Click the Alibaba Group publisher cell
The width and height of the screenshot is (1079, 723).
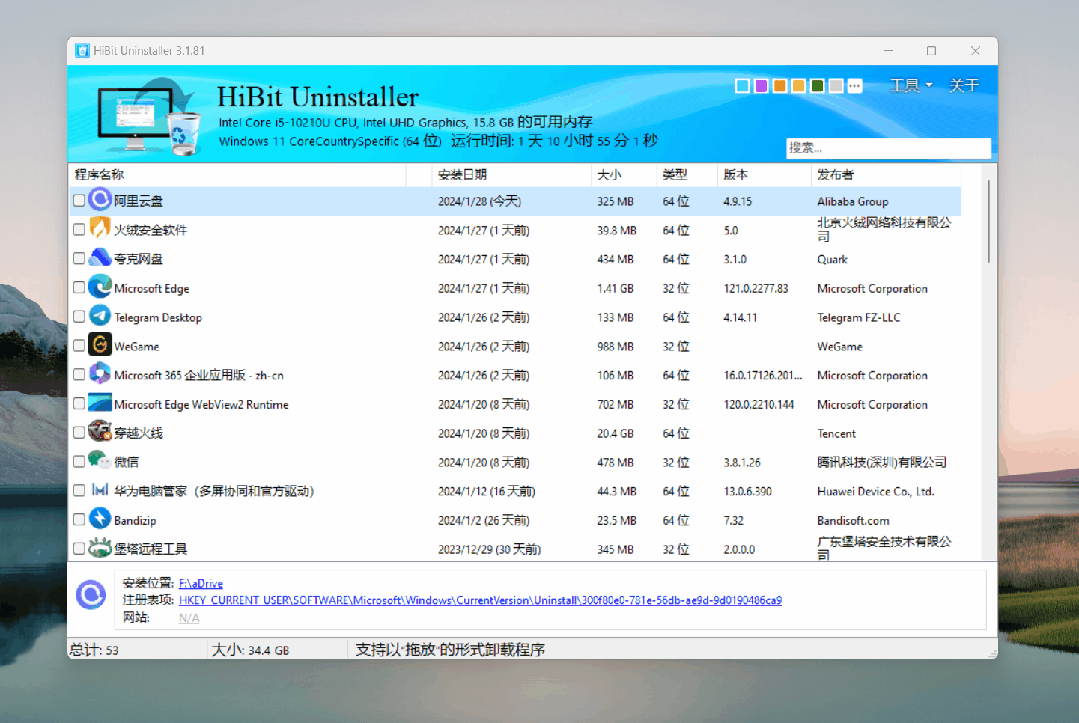[853, 202]
